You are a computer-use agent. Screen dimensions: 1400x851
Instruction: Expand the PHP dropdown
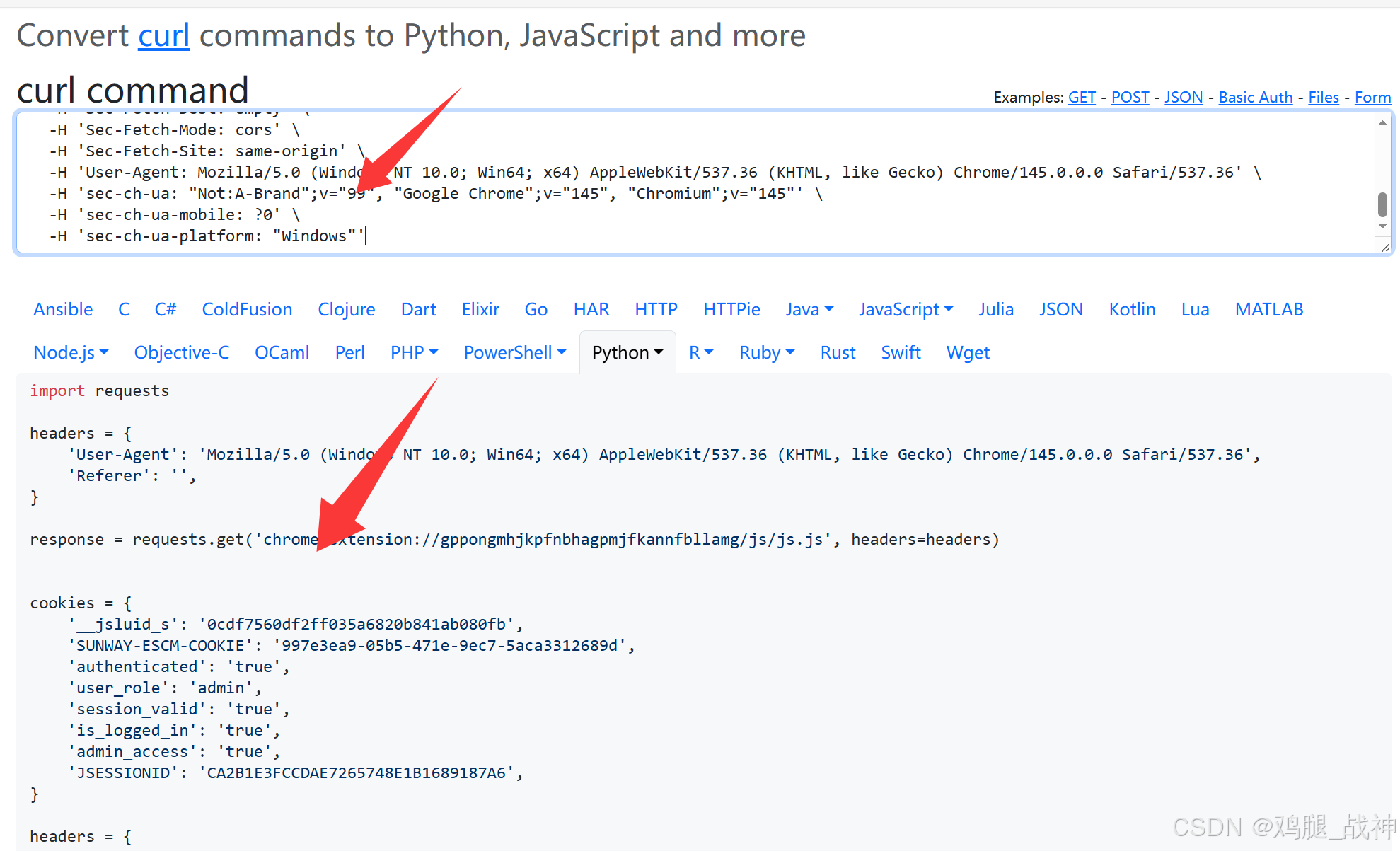coord(414,352)
